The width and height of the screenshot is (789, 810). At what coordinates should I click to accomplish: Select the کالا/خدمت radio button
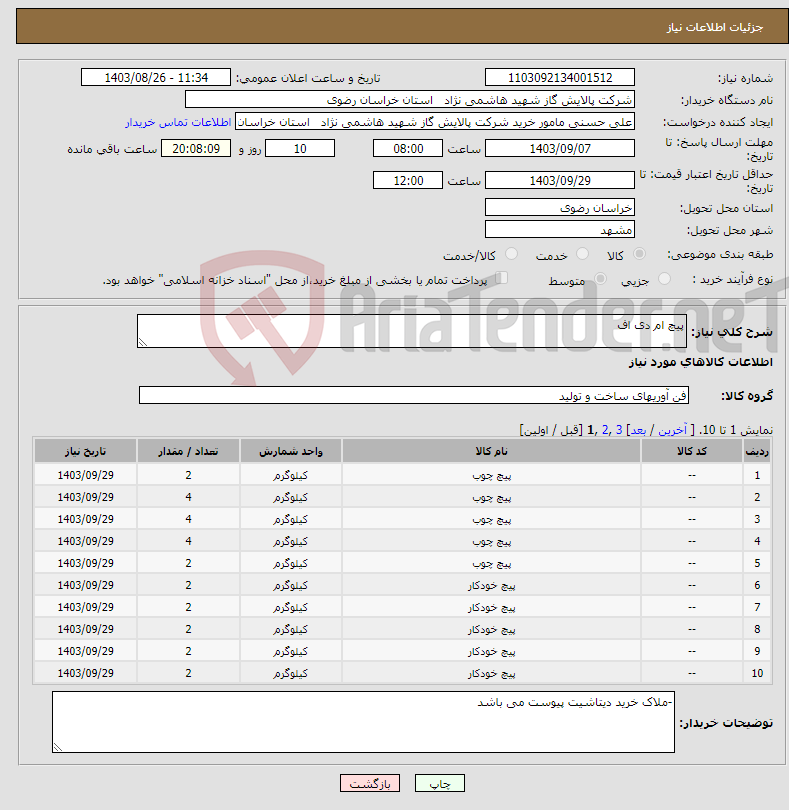[x=511, y=254]
